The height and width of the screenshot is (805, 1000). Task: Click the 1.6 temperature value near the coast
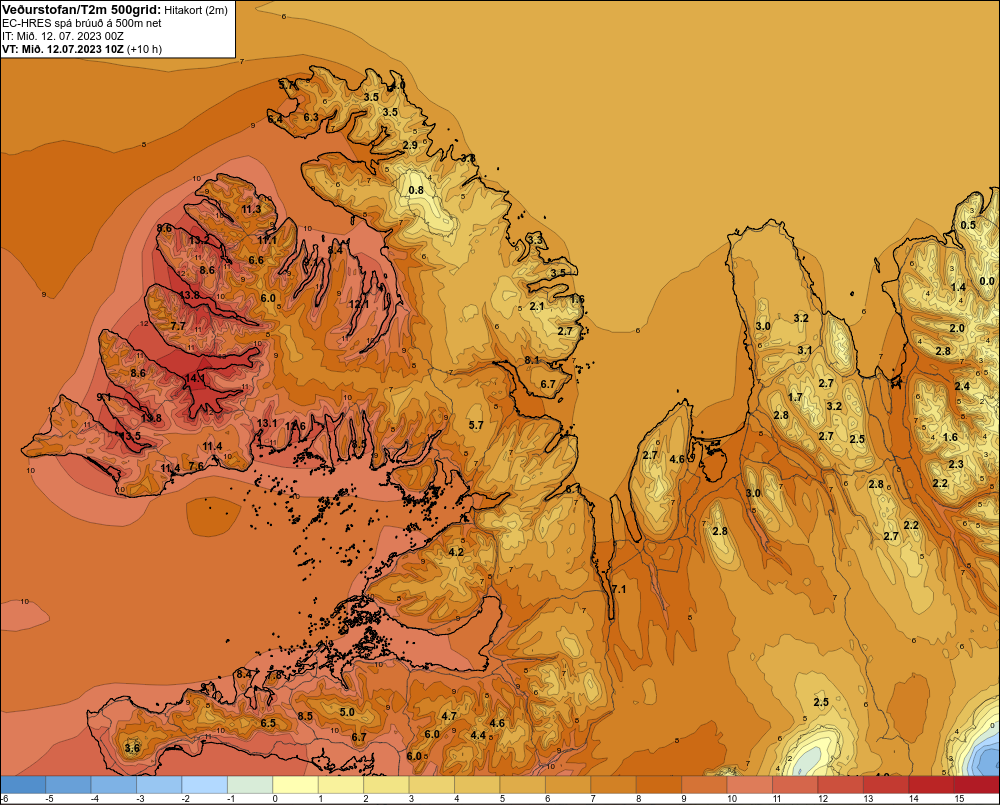577,299
